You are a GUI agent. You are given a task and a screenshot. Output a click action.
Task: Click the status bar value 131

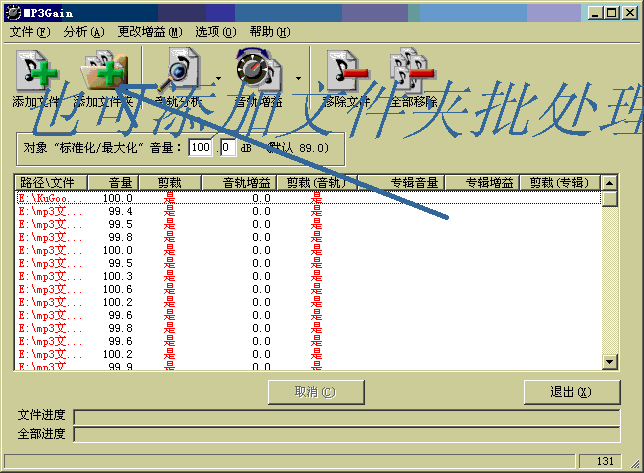tap(600, 461)
